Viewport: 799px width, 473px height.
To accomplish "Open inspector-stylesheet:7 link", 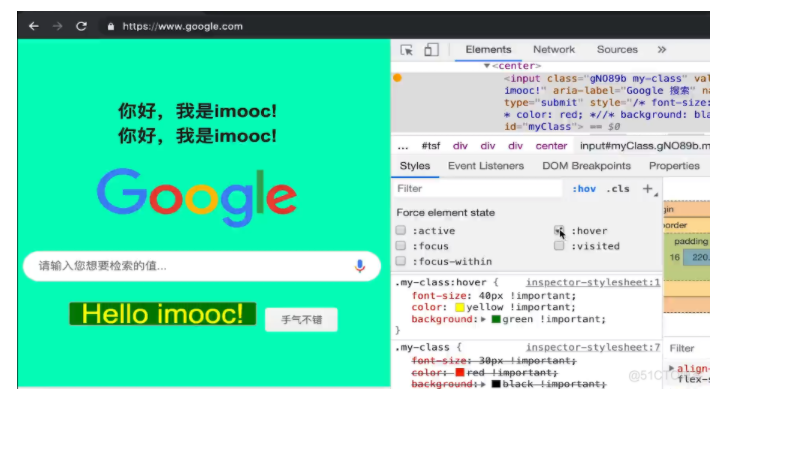I will (x=593, y=347).
